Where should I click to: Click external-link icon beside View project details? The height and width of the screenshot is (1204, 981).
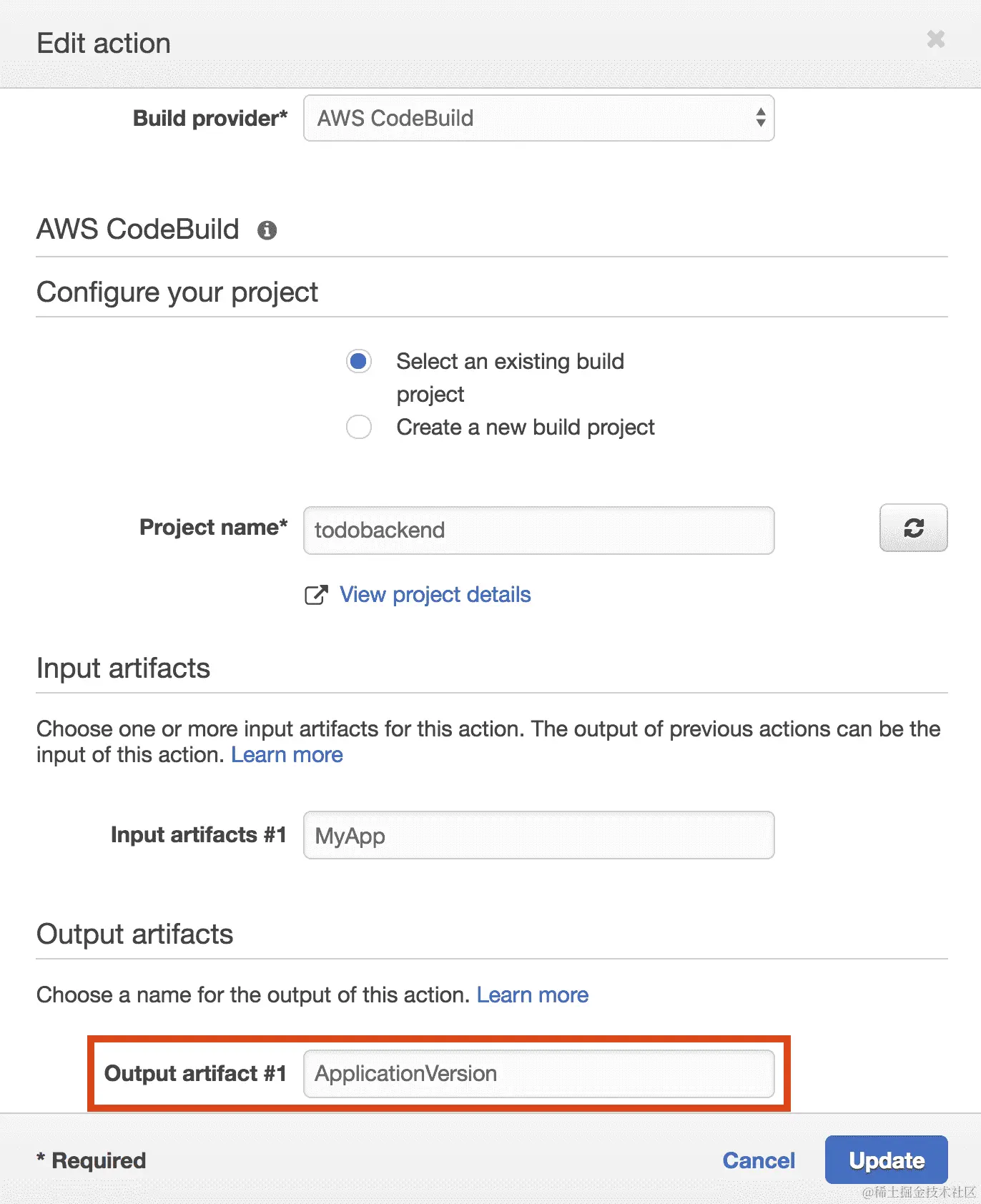tap(316, 595)
